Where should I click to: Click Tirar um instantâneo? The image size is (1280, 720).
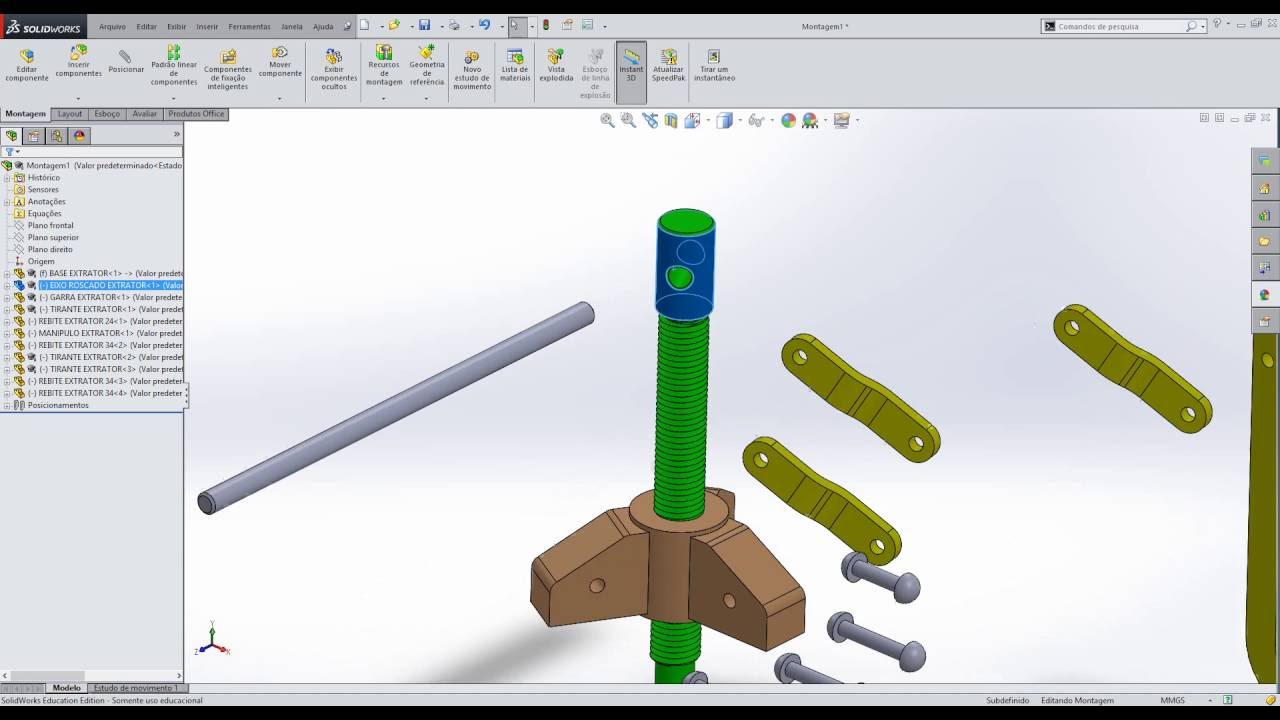[714, 66]
